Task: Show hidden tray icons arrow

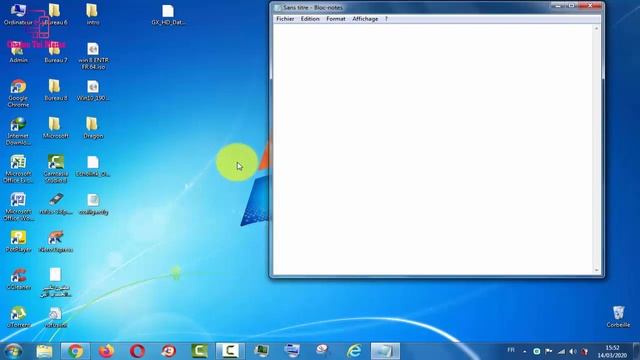Action: [x=524, y=351]
